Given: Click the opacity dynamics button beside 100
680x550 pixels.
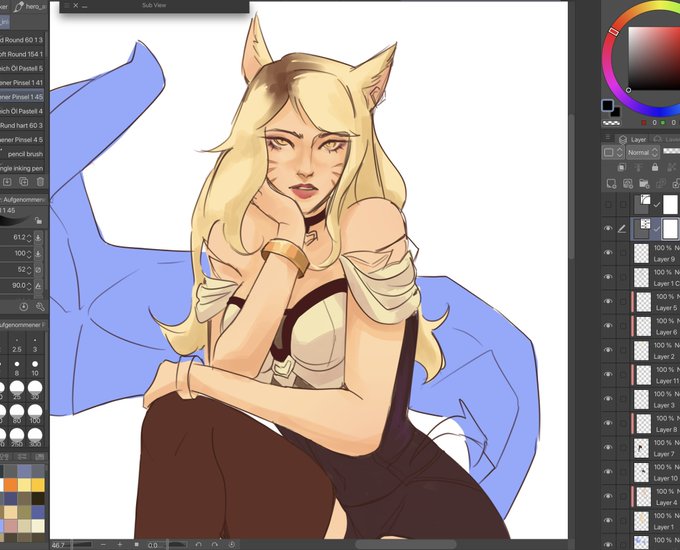Looking at the screenshot, I should (x=39, y=253).
